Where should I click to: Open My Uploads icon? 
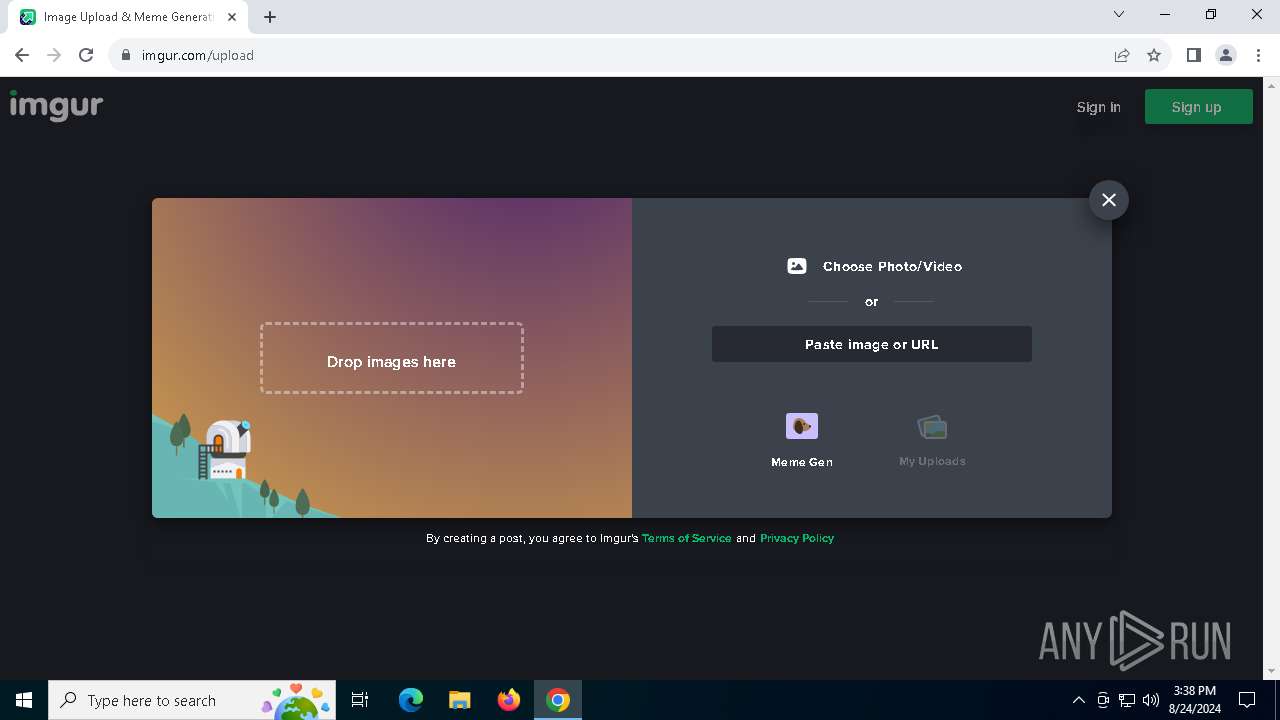(x=932, y=428)
